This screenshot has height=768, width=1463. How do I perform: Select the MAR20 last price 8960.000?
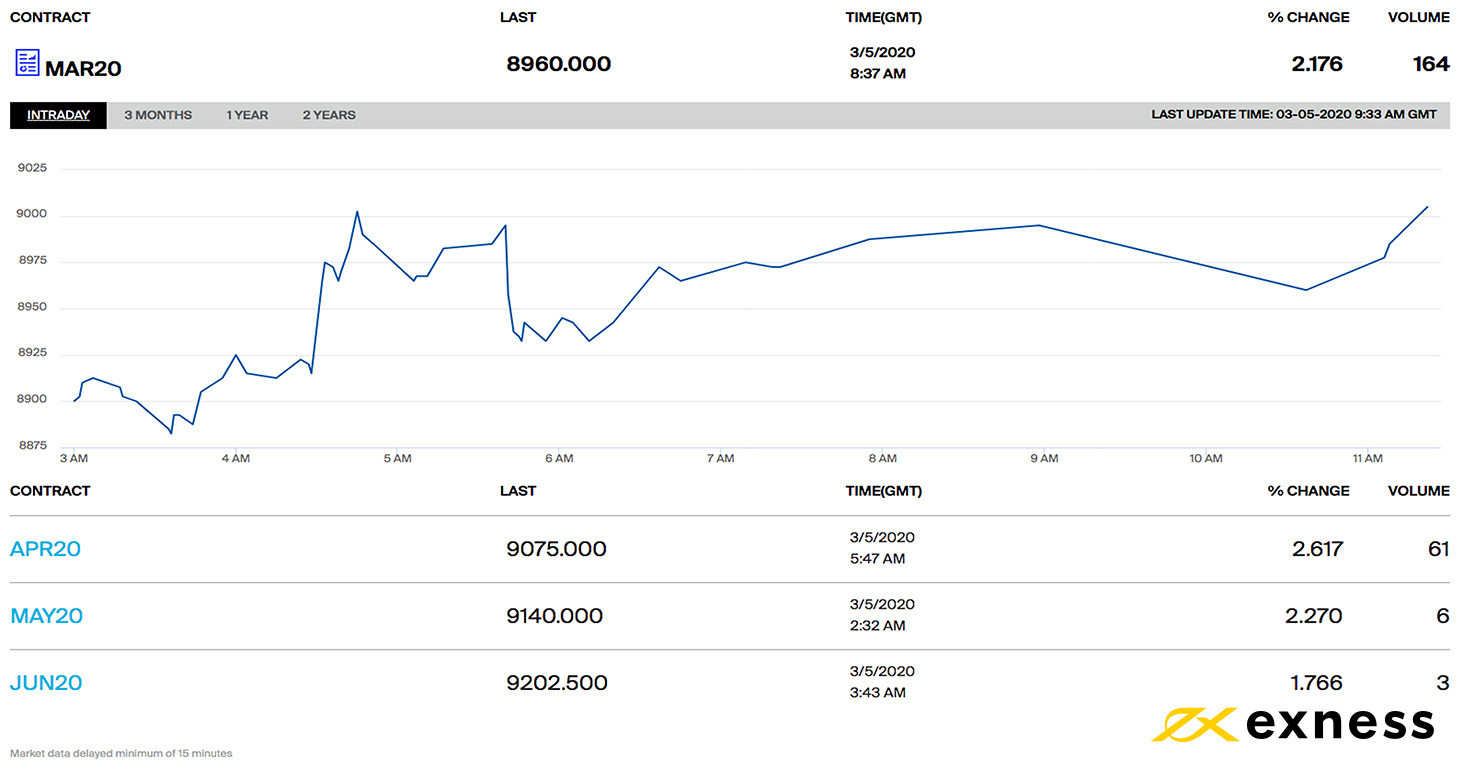[559, 64]
